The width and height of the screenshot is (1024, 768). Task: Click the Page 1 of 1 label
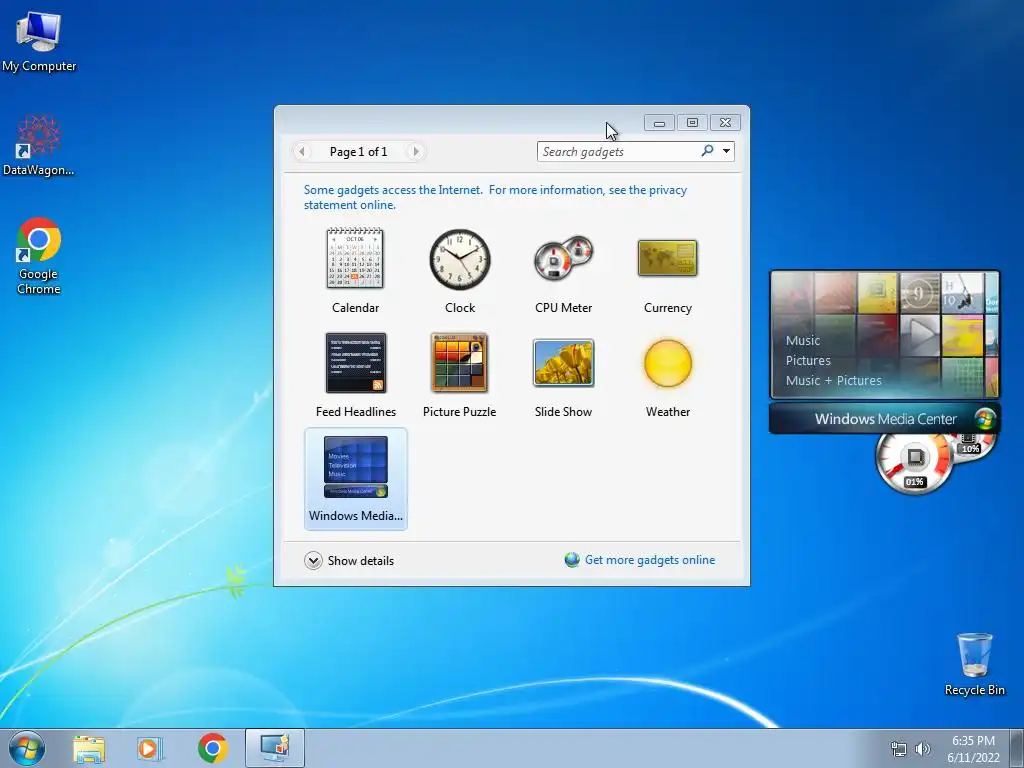coord(359,152)
